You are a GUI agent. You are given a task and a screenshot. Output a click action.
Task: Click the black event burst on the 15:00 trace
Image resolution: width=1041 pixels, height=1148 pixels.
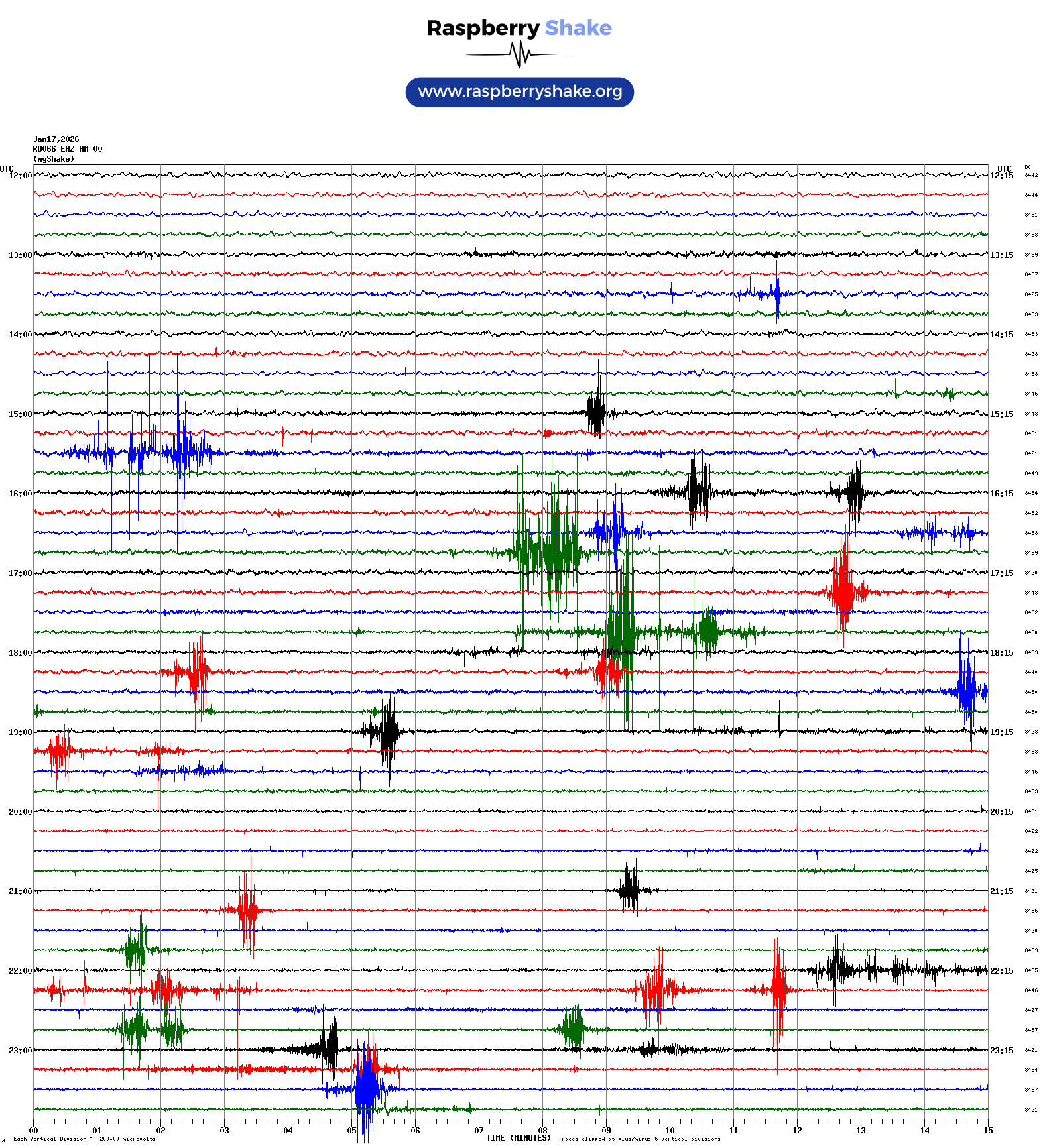tap(596, 414)
